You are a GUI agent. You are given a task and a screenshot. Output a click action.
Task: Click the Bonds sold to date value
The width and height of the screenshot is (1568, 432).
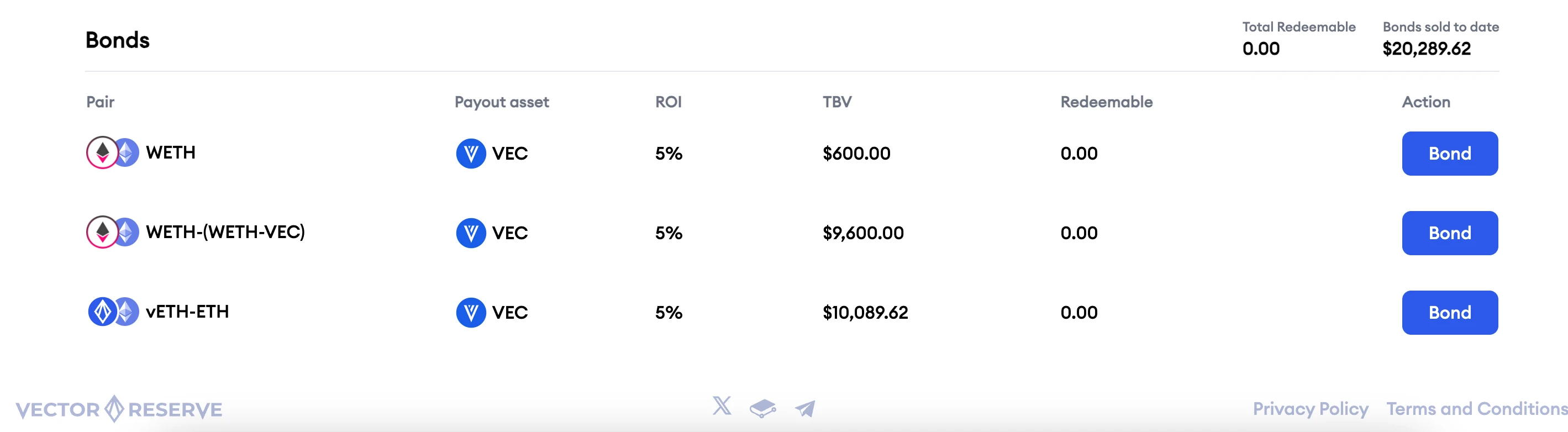1426,49
